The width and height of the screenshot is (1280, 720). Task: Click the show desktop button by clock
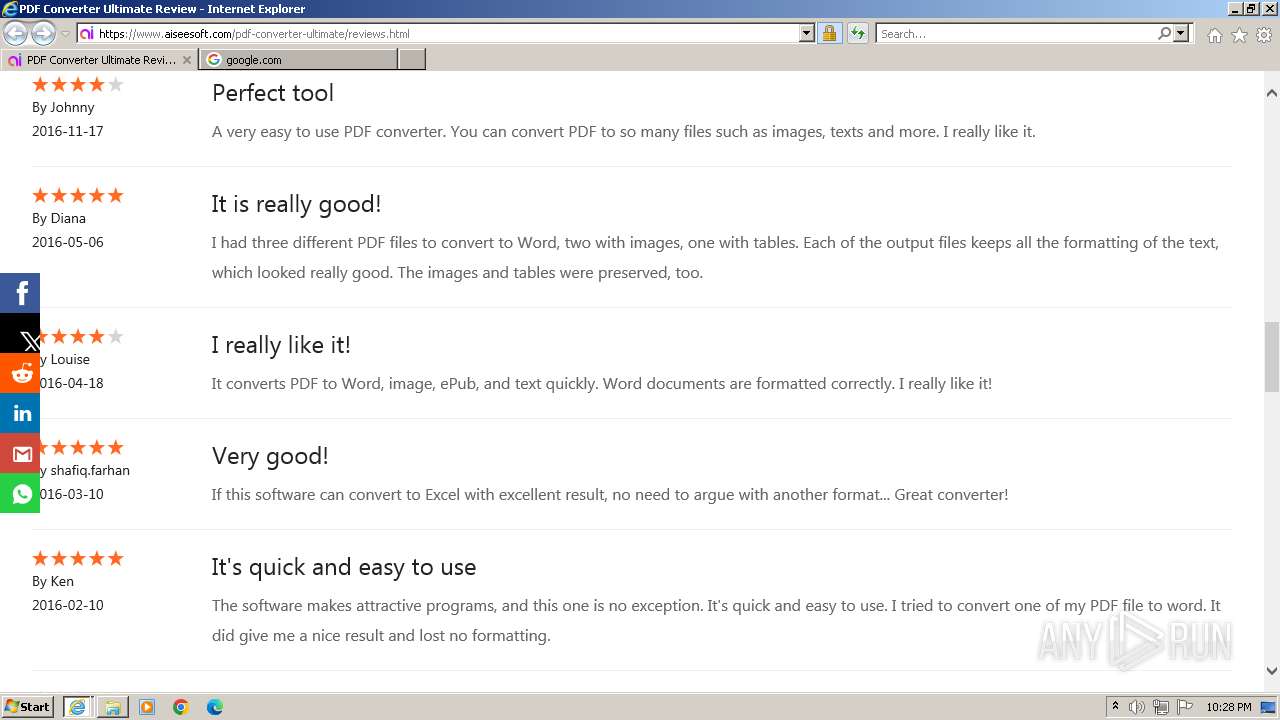1269,707
